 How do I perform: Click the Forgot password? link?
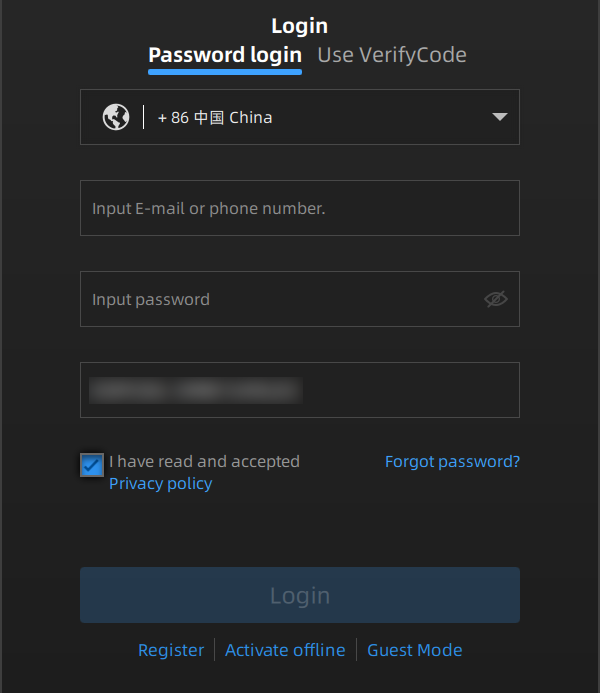click(452, 461)
